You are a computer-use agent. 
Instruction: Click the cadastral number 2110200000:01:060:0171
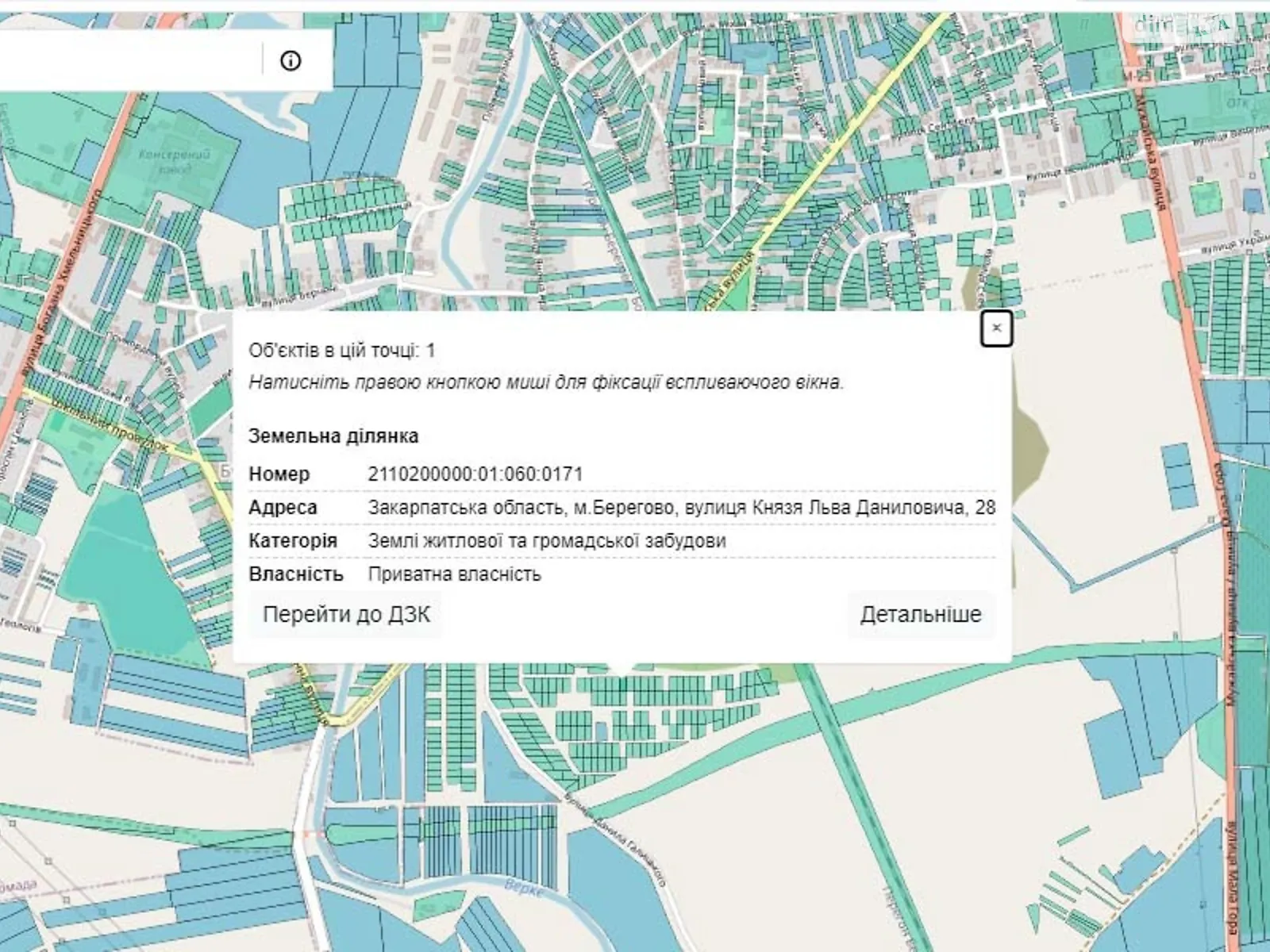(475, 474)
